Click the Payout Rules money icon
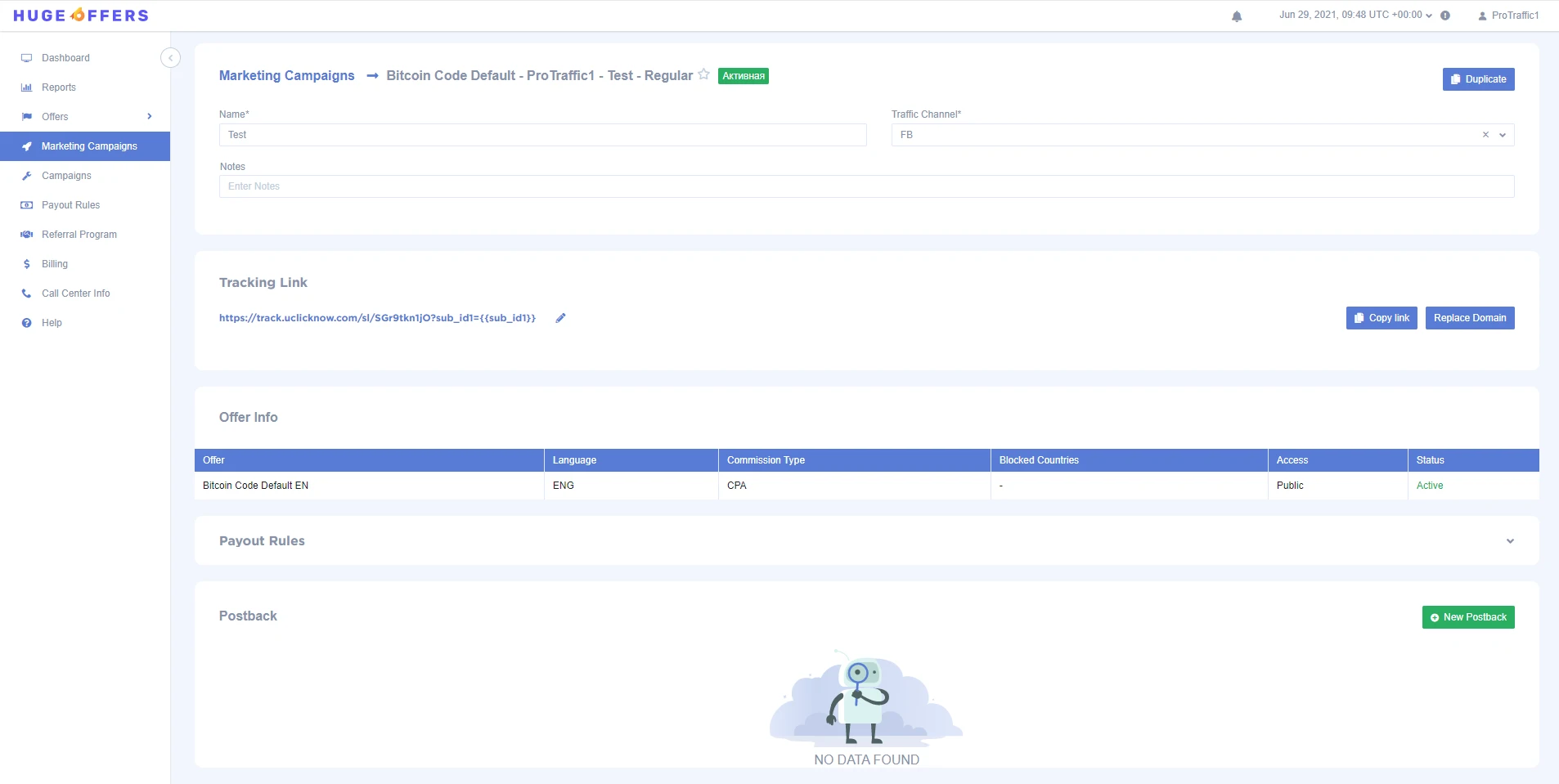1559x784 pixels. [x=26, y=205]
